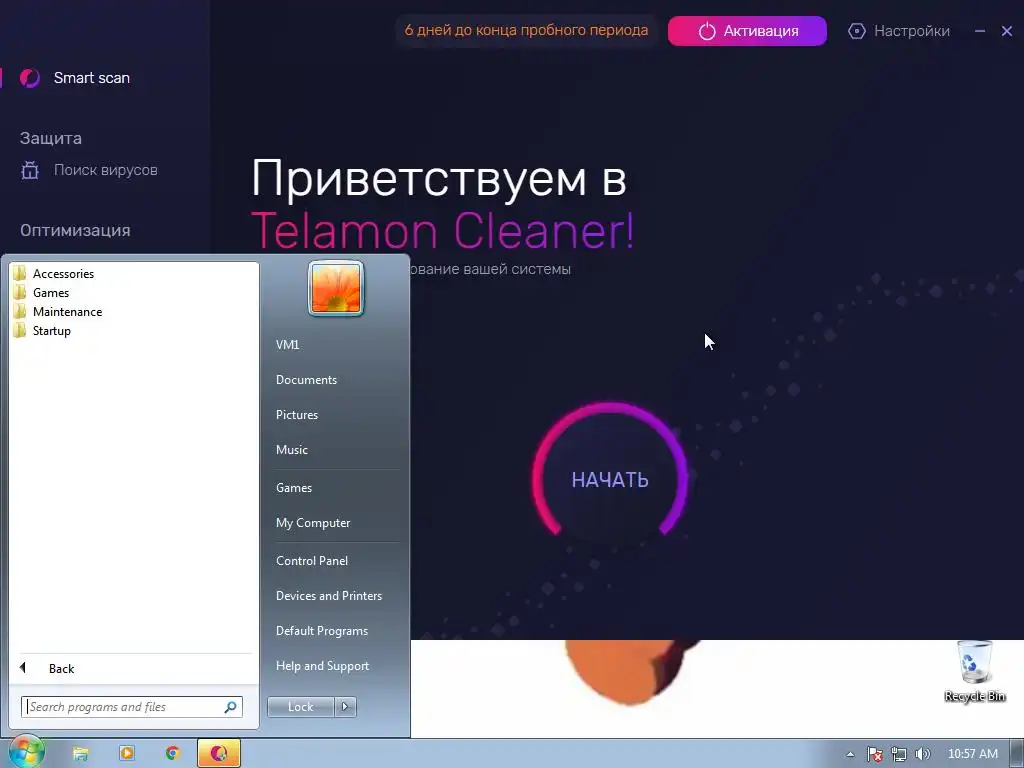Click the Активация activation button
This screenshot has height=768, width=1024.
click(747, 31)
